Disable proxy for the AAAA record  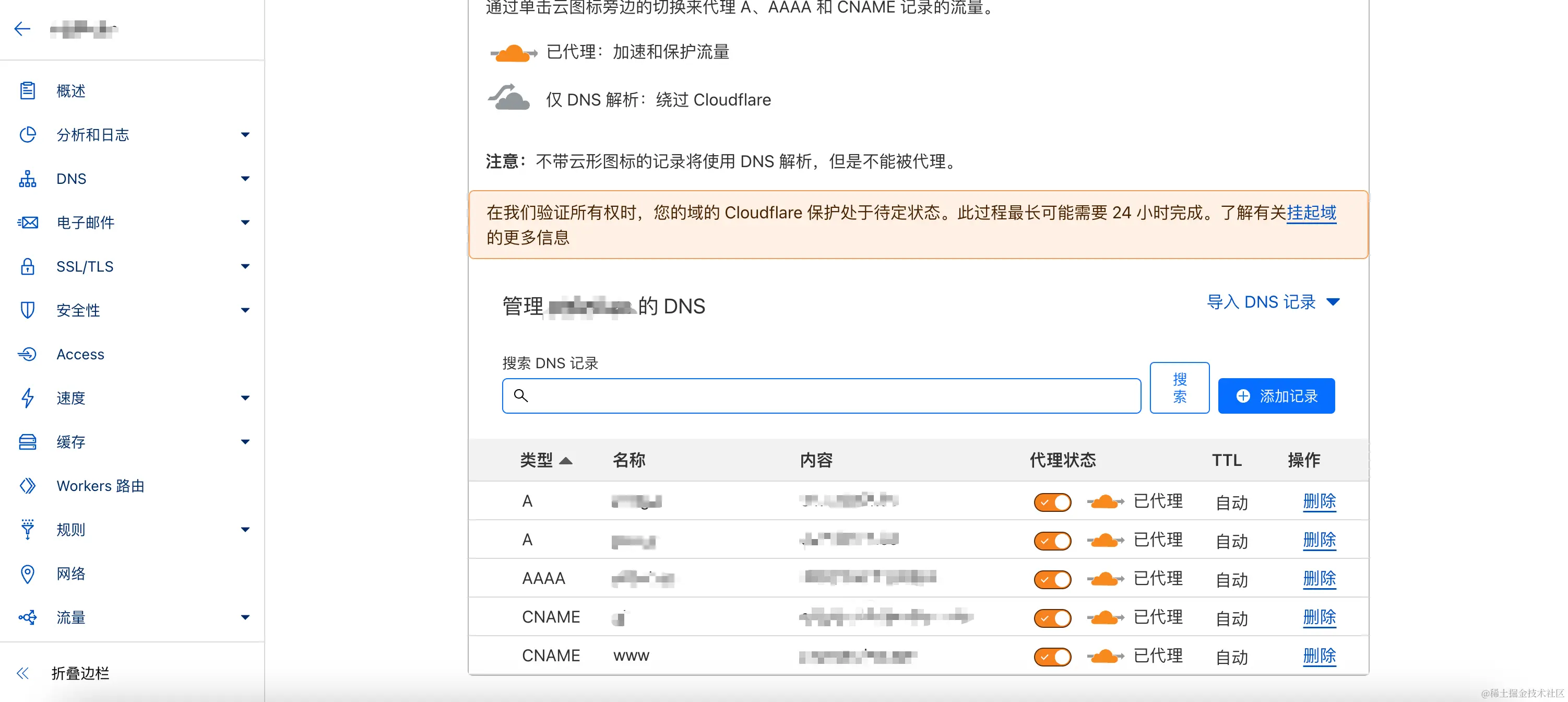(x=1052, y=579)
